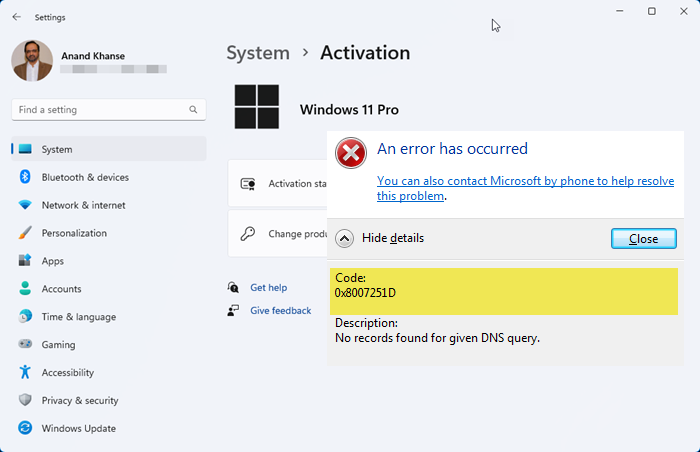Click the Bluetooth & devices icon
The image size is (700, 452).
[25, 177]
